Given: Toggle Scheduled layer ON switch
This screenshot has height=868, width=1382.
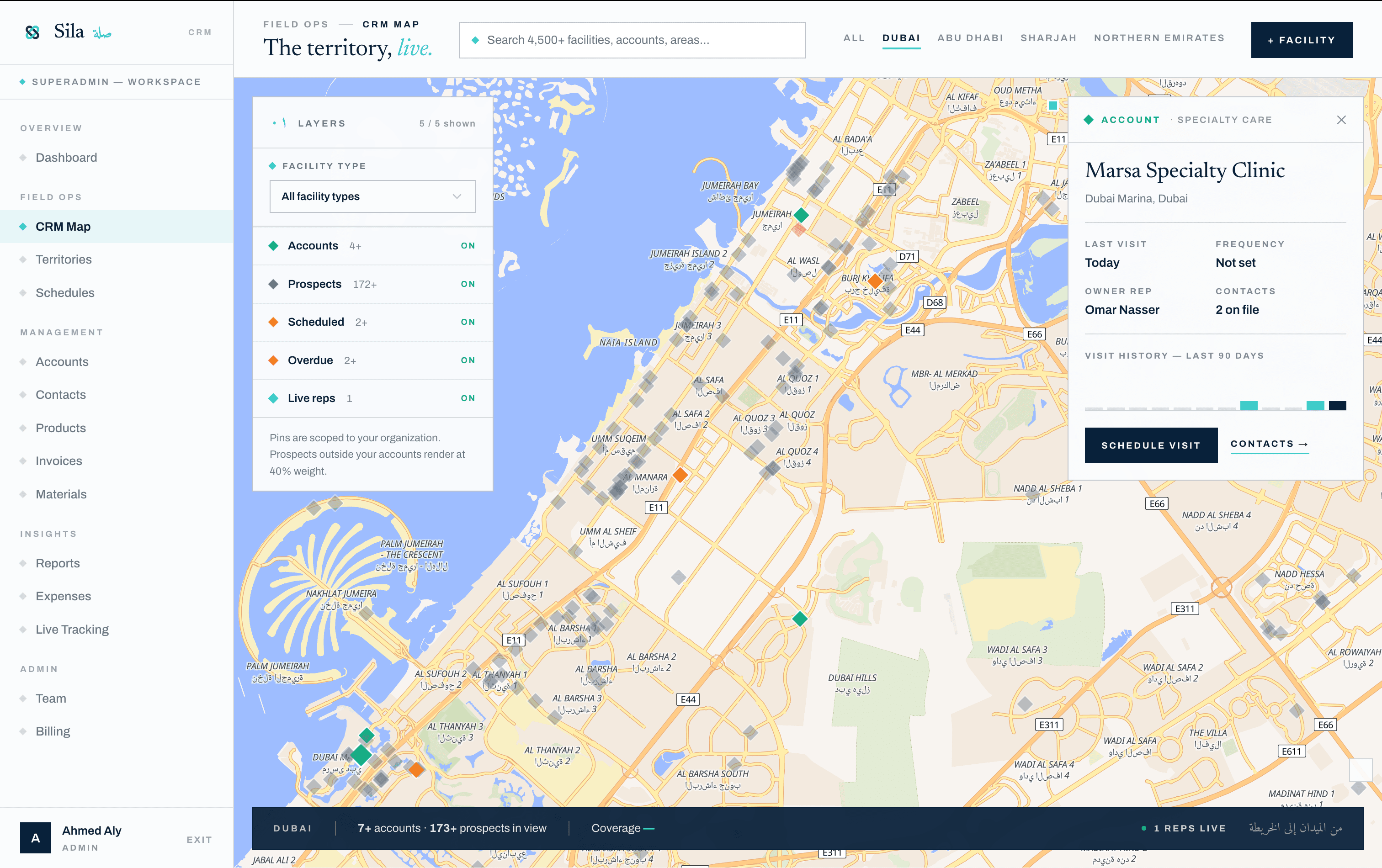Looking at the screenshot, I should pyautogui.click(x=468, y=322).
